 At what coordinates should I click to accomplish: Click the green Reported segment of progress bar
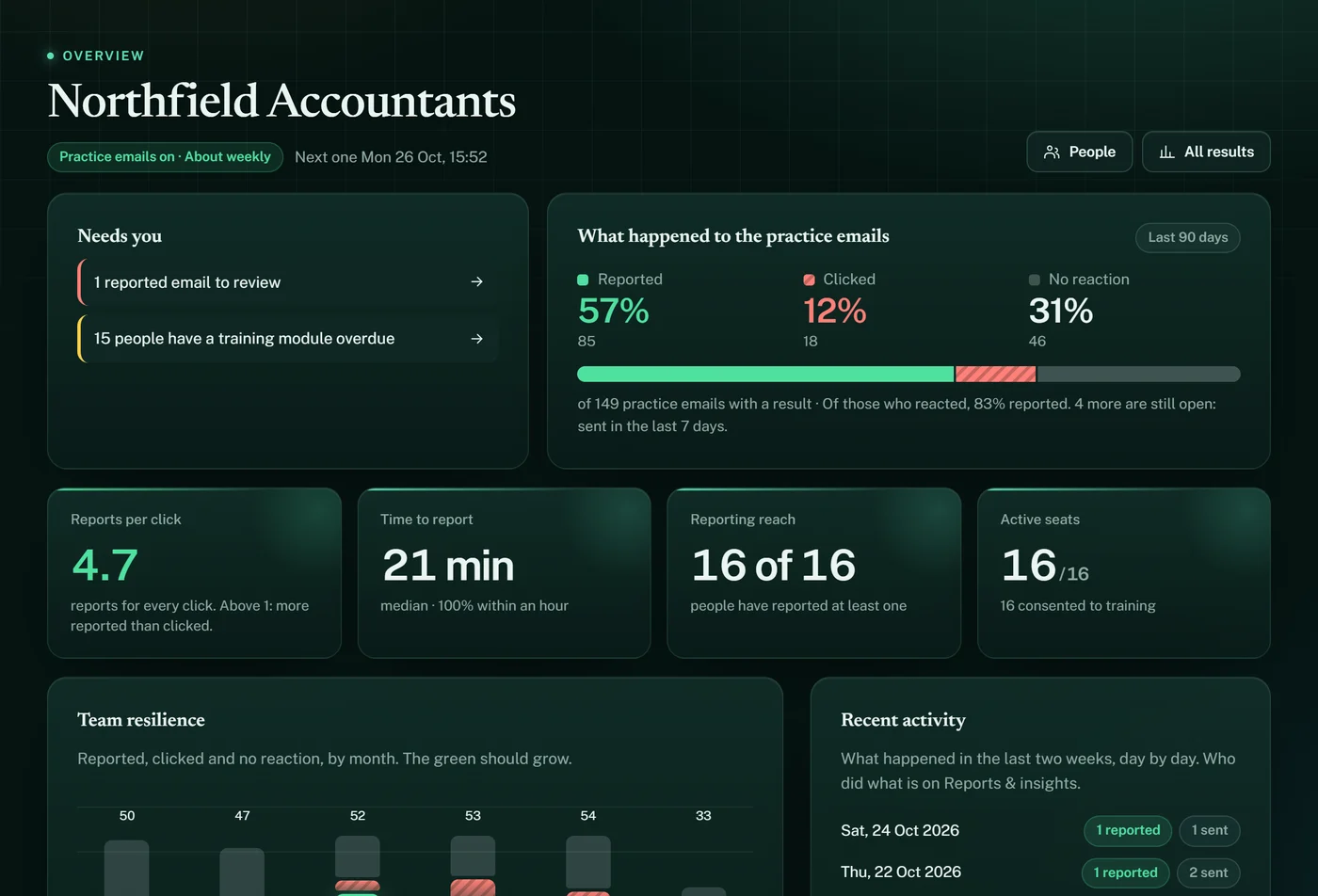point(765,374)
